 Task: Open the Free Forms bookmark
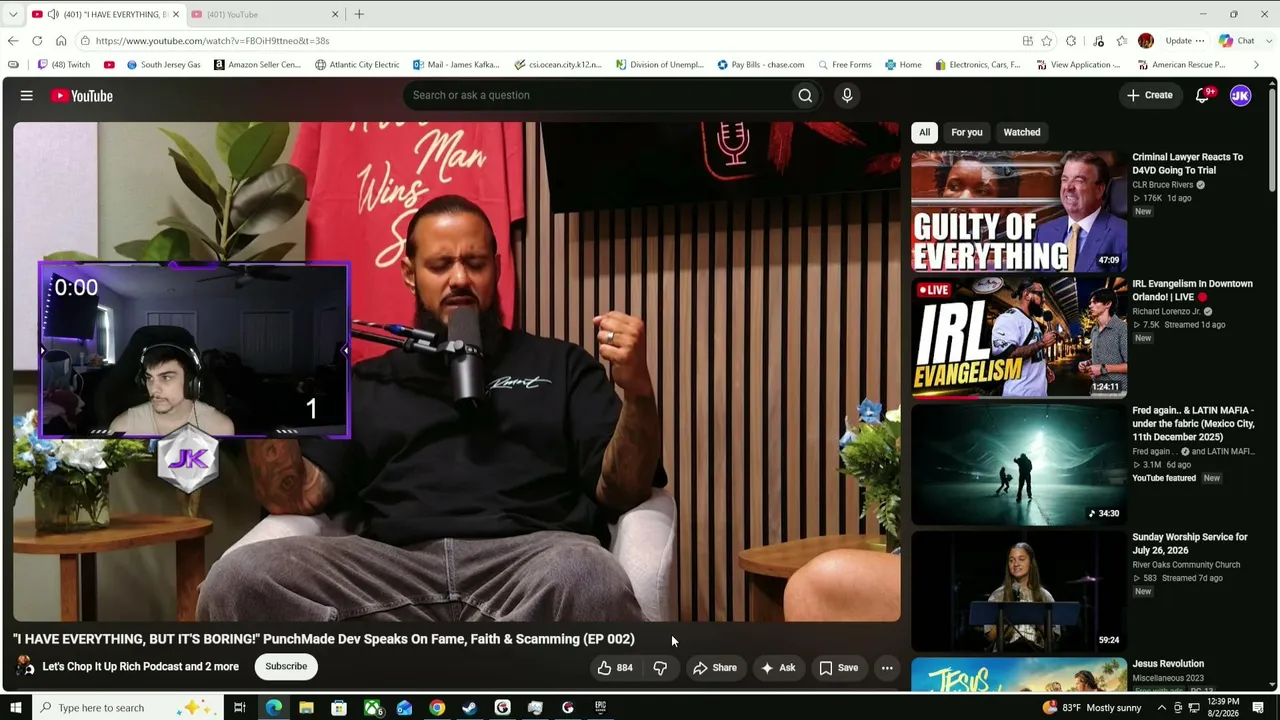(844, 65)
